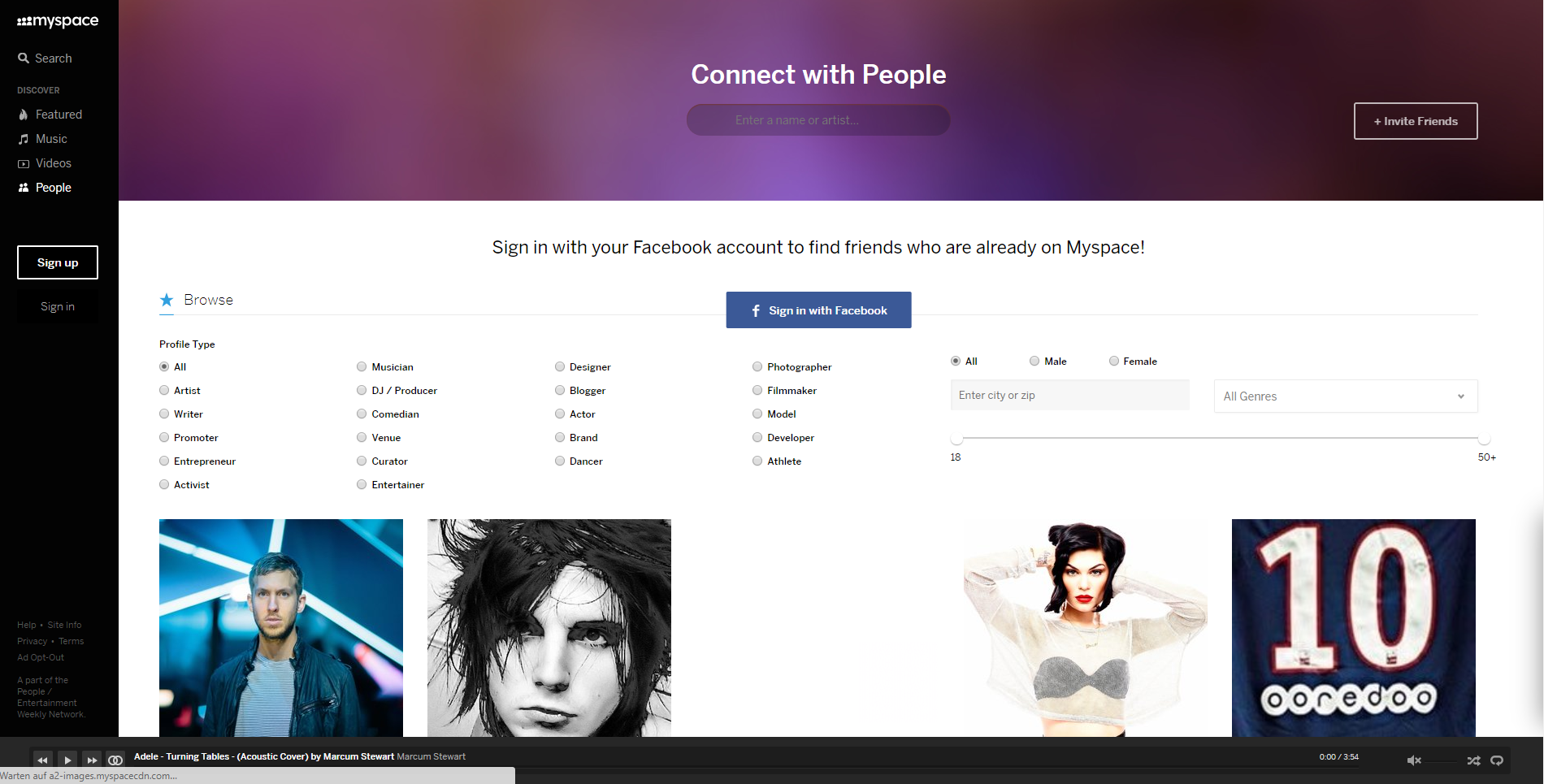
Task: Open the All Genres dropdown
Action: pyautogui.click(x=1346, y=396)
